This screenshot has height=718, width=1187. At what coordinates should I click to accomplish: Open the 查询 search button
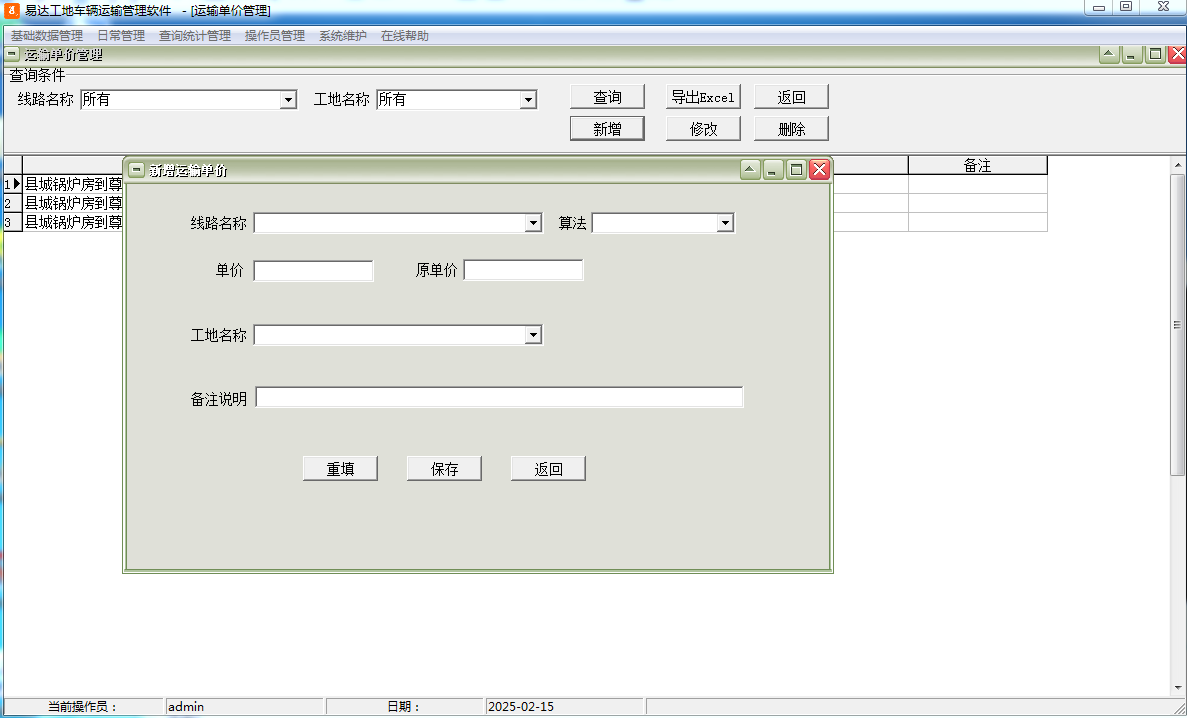(x=607, y=96)
